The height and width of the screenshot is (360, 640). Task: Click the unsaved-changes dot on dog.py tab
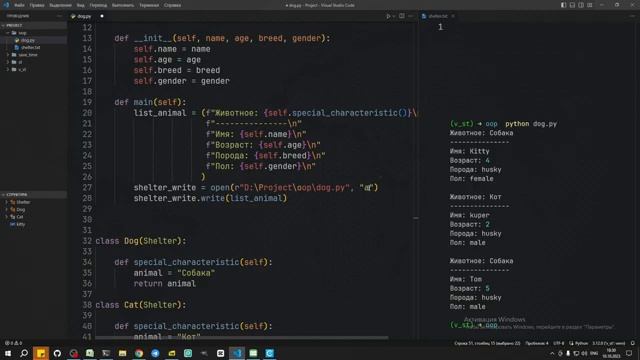pyautogui.click(x=102, y=16)
